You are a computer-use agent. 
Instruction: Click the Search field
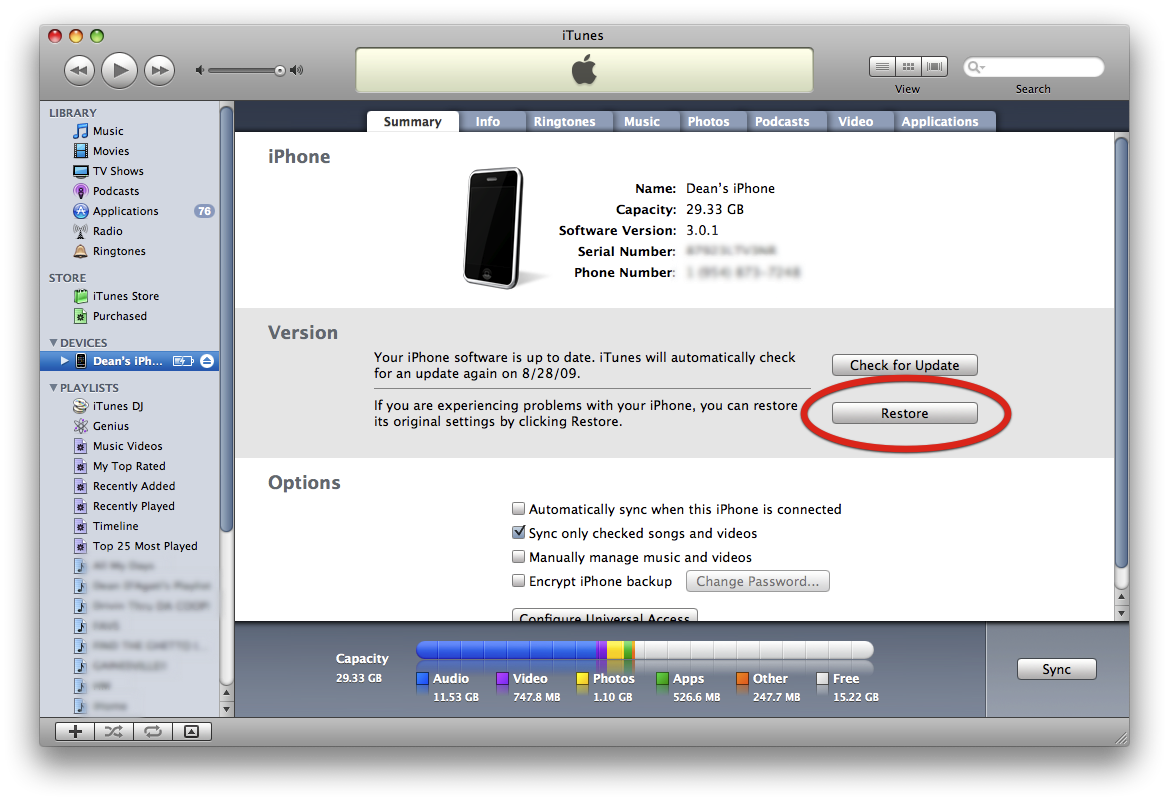pyautogui.click(x=1033, y=67)
